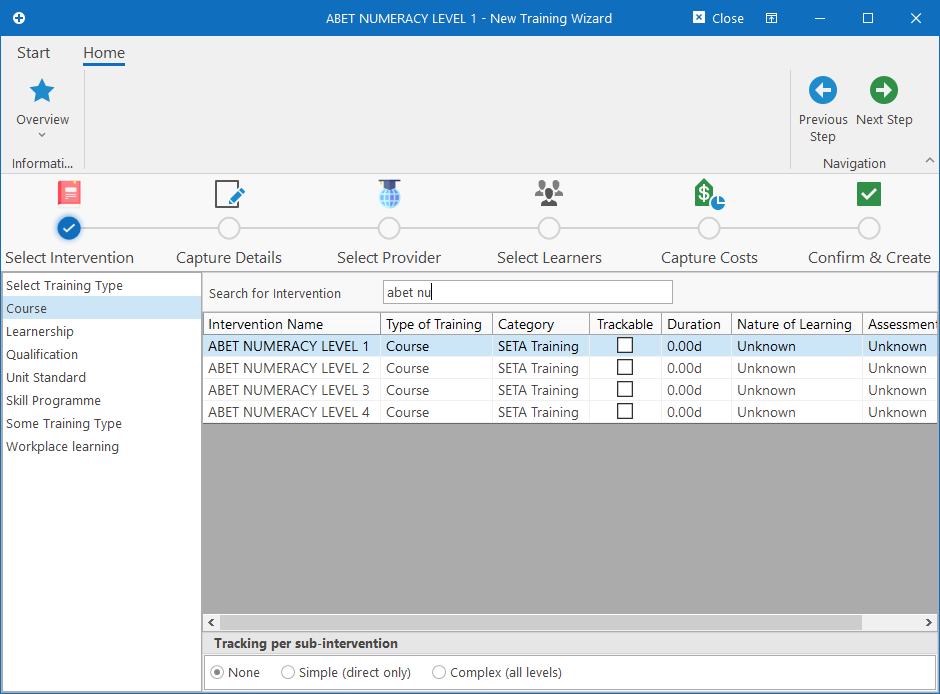The image size is (940, 694).
Task: Collapse the ribbon with the caret
Action: [929, 160]
